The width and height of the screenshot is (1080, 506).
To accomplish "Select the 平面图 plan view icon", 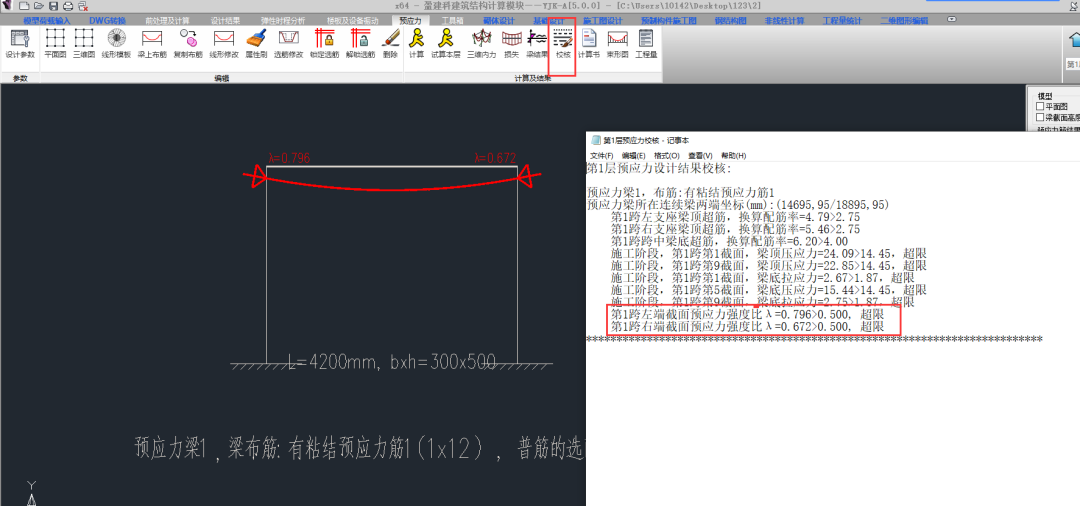I will coord(54,43).
